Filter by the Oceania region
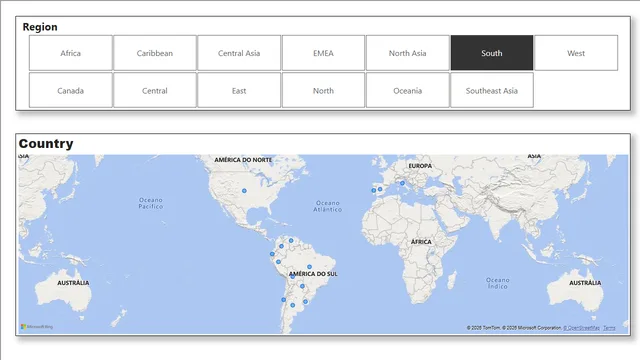640x360 pixels. pos(407,91)
